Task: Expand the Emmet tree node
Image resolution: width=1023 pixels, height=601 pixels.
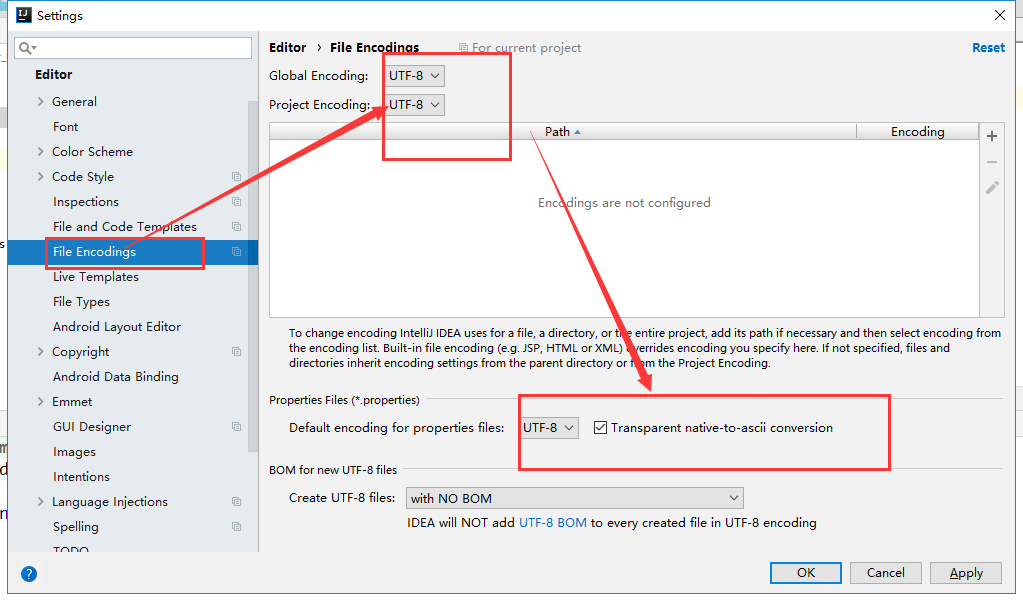Action: tap(40, 401)
